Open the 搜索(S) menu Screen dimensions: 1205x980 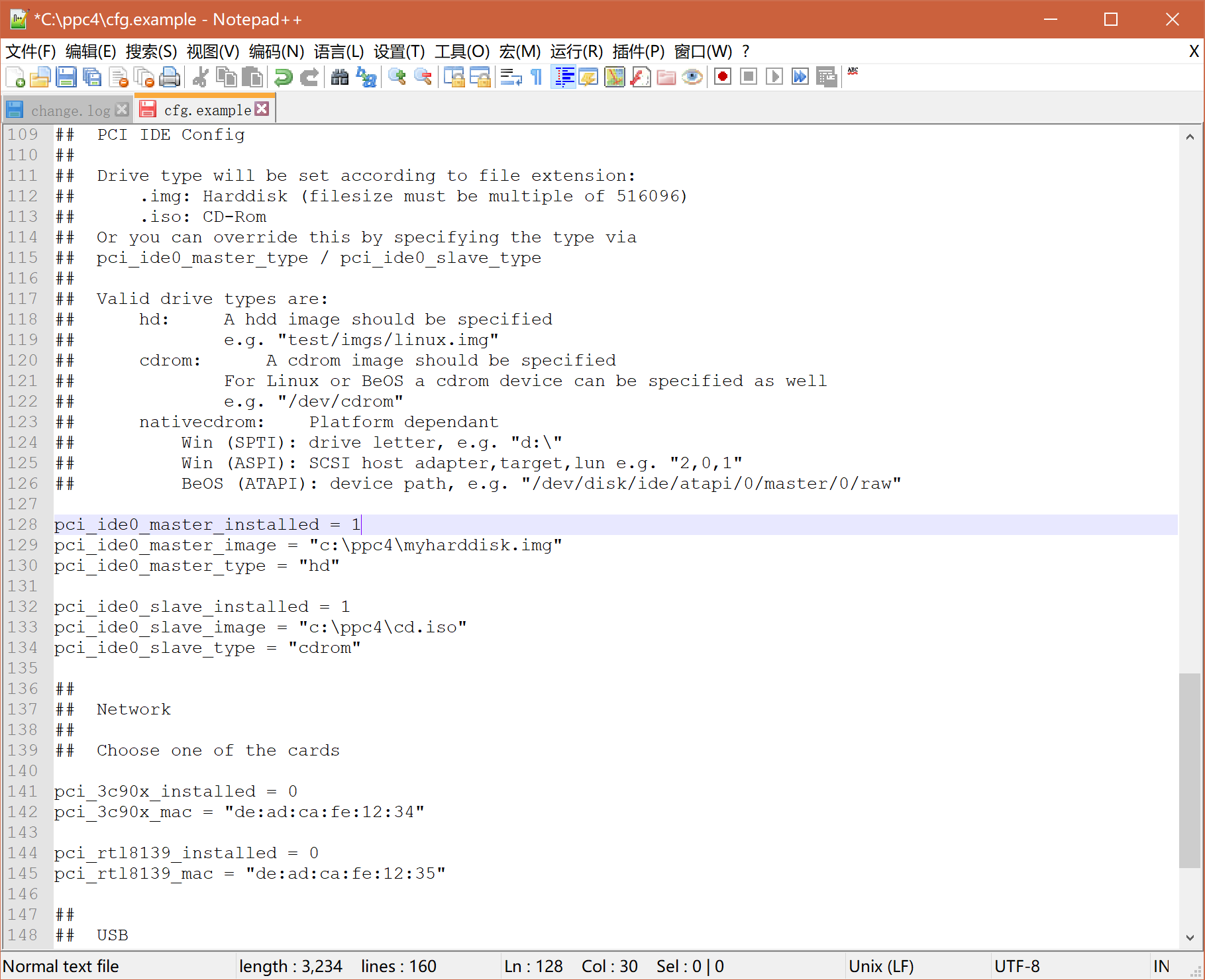coord(151,52)
